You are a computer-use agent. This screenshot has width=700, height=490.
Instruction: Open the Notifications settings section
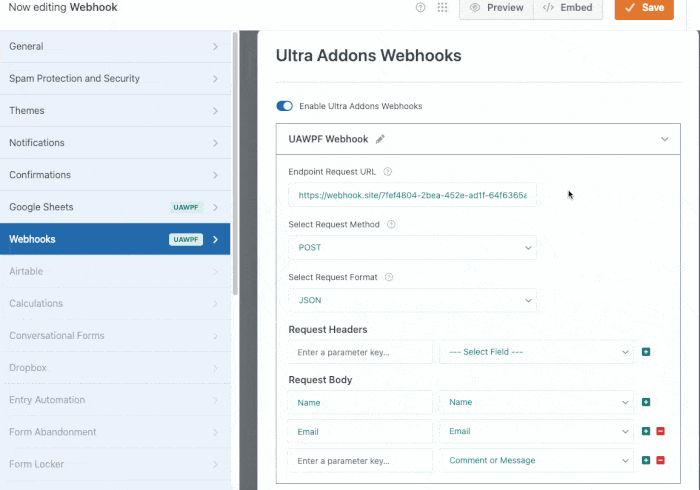point(115,143)
